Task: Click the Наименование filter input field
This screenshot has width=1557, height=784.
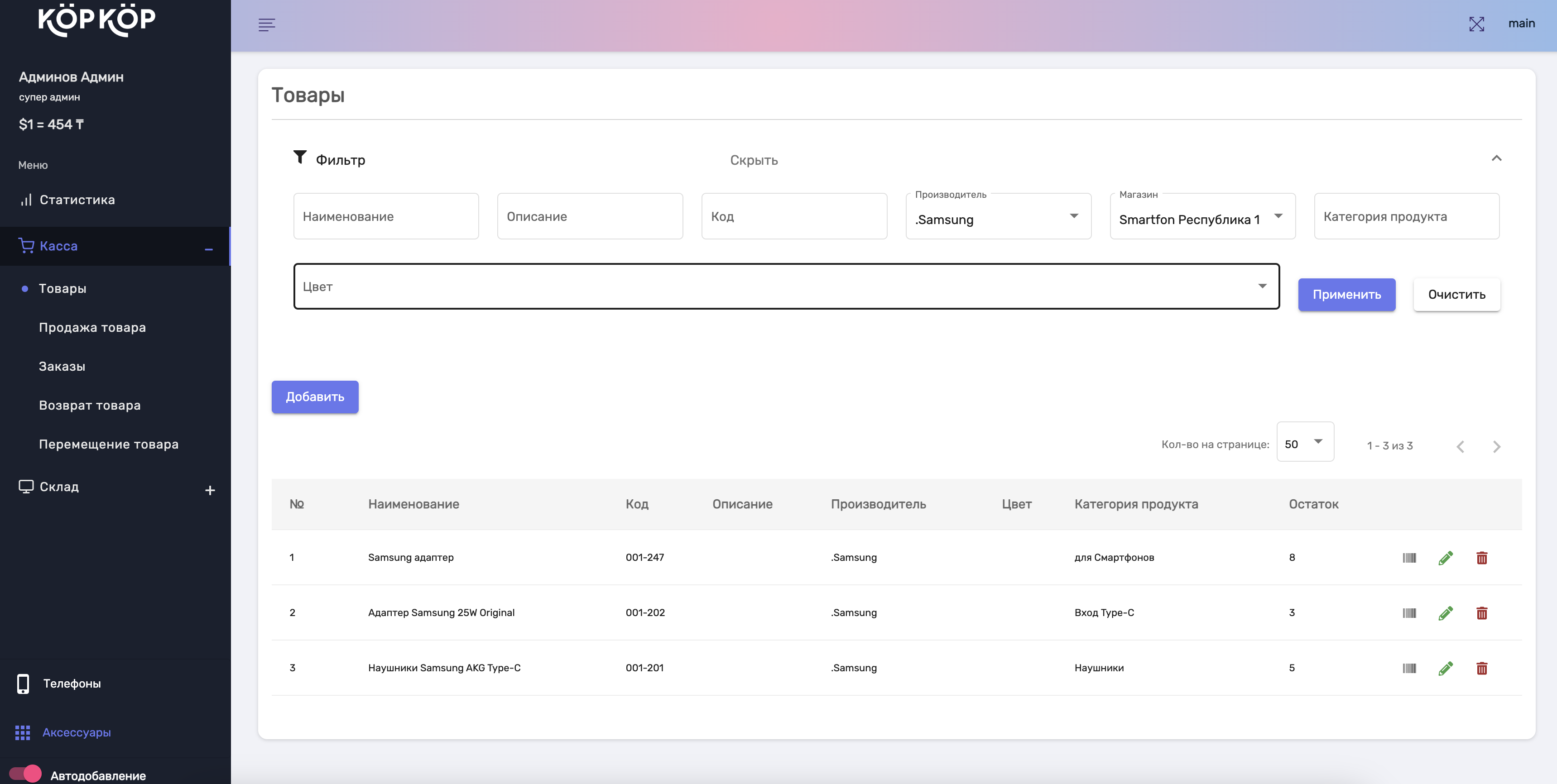Action: coord(385,217)
